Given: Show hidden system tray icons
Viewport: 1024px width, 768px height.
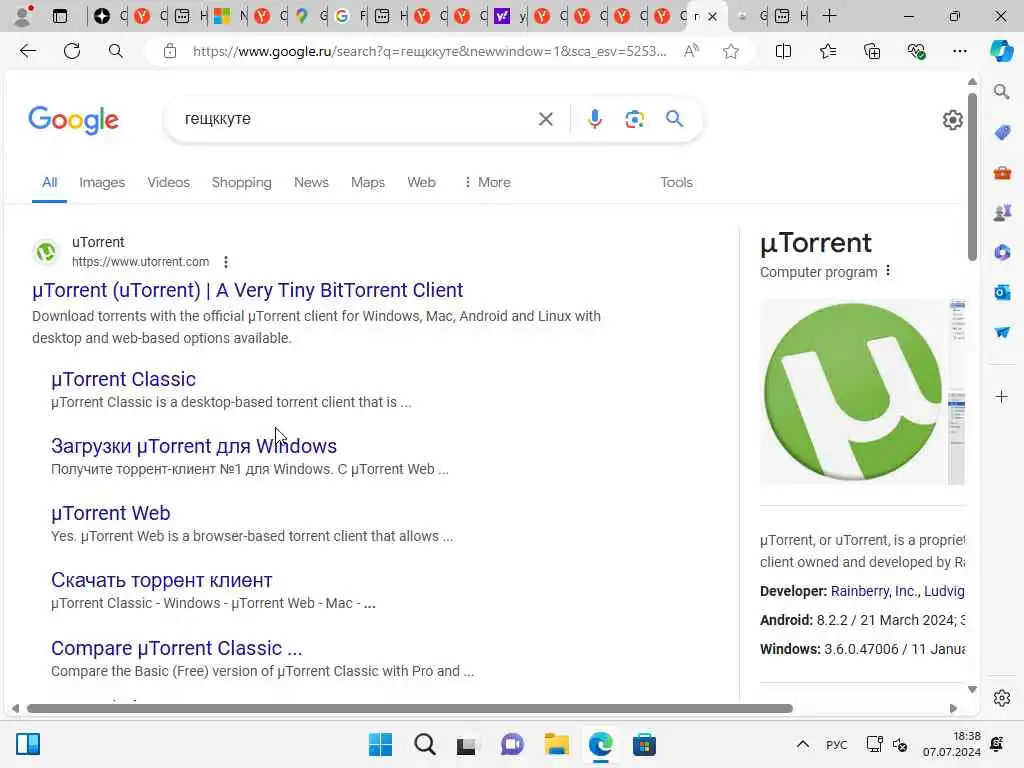Looking at the screenshot, I should [x=803, y=744].
